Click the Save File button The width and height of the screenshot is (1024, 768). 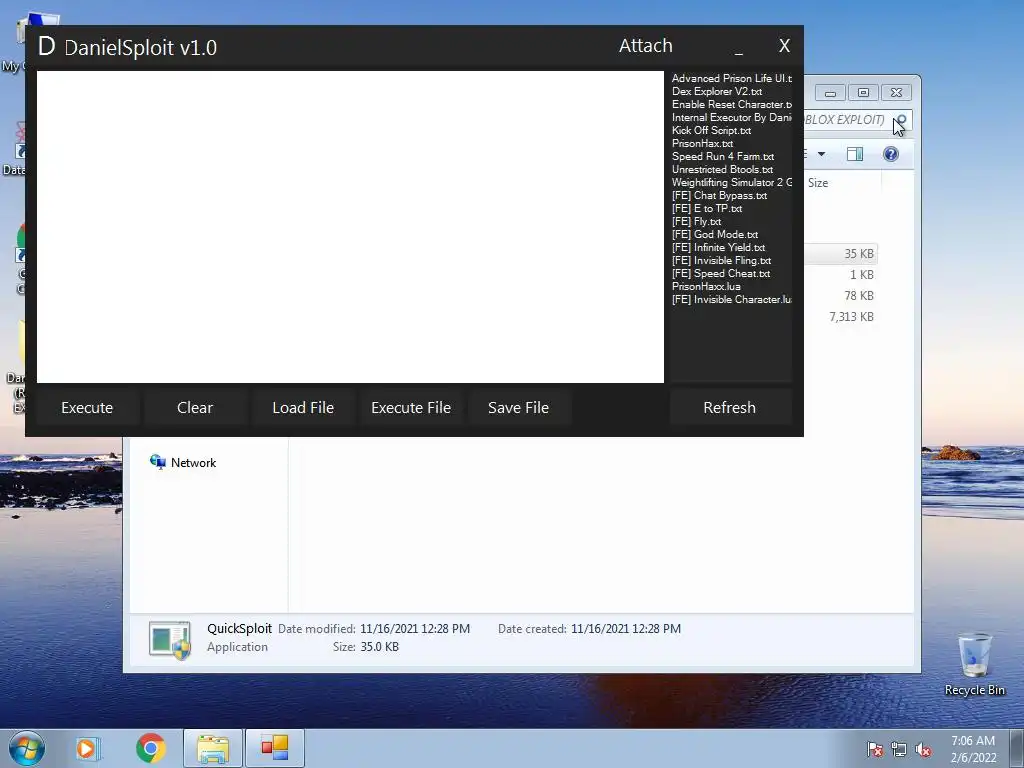click(519, 408)
